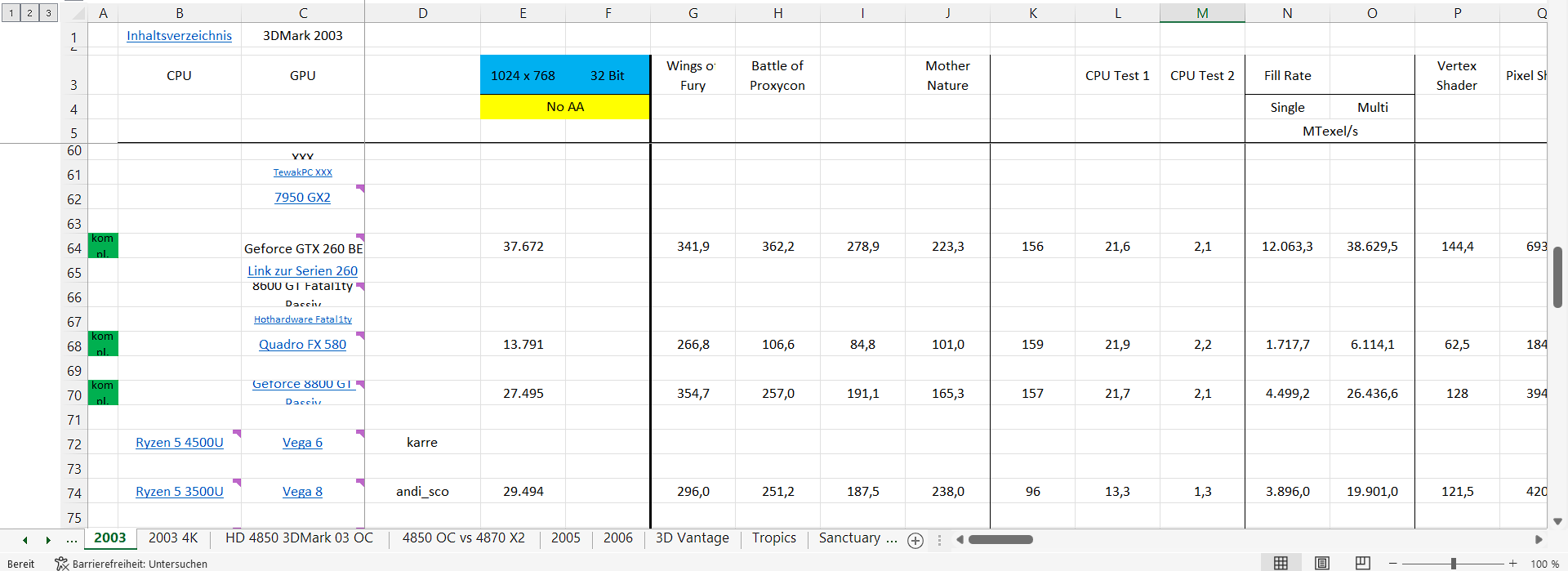The image size is (1568, 571).
Task: Select the andi_sco cell
Action: coord(422,491)
